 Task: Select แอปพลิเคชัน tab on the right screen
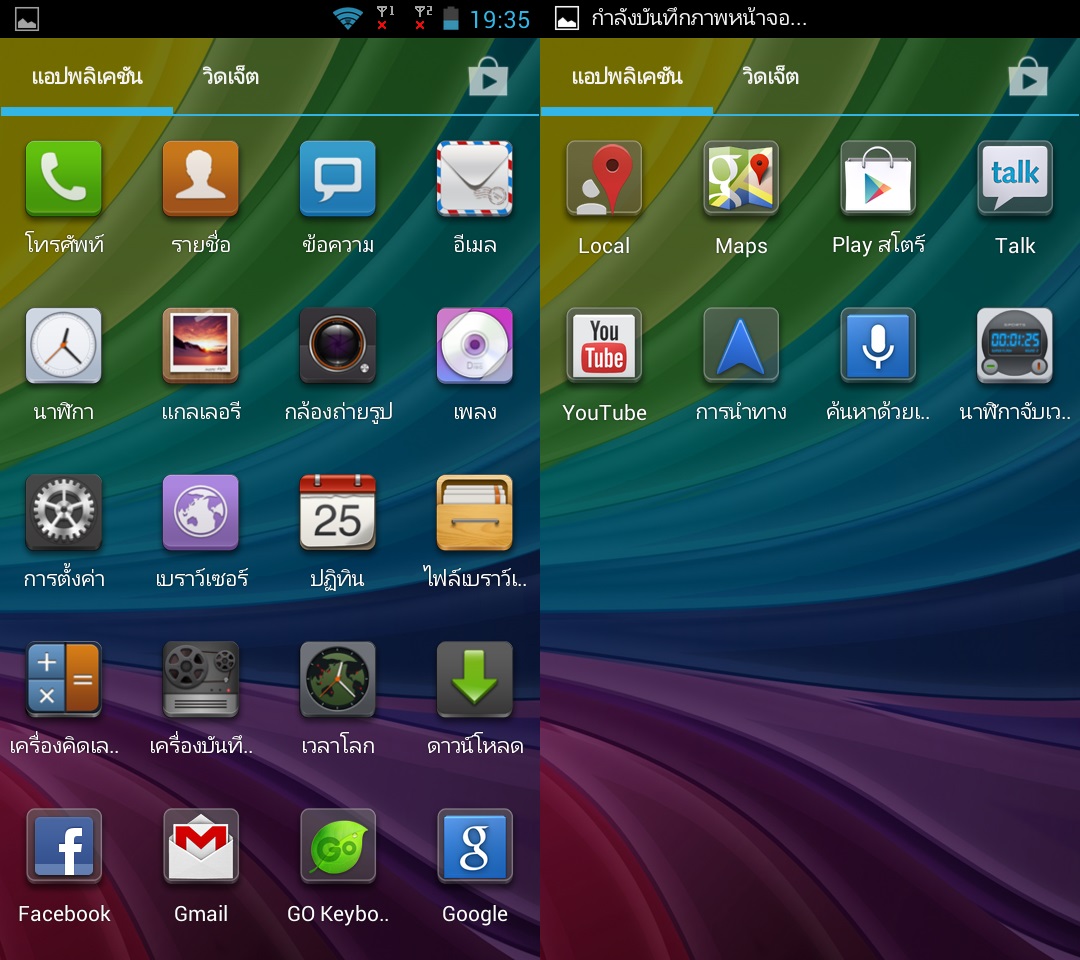(x=627, y=76)
